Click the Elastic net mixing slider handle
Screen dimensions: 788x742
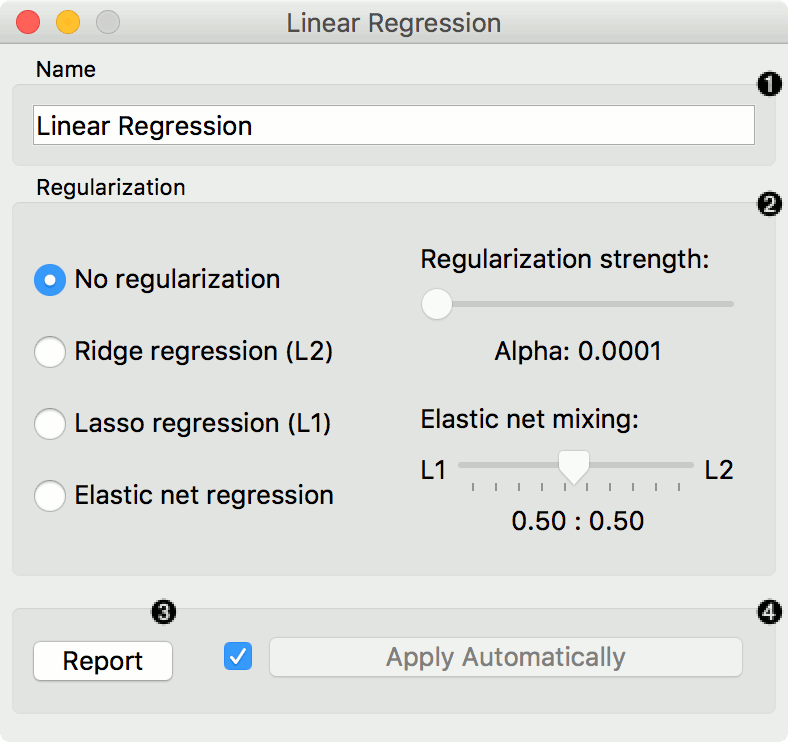pyautogui.click(x=574, y=465)
